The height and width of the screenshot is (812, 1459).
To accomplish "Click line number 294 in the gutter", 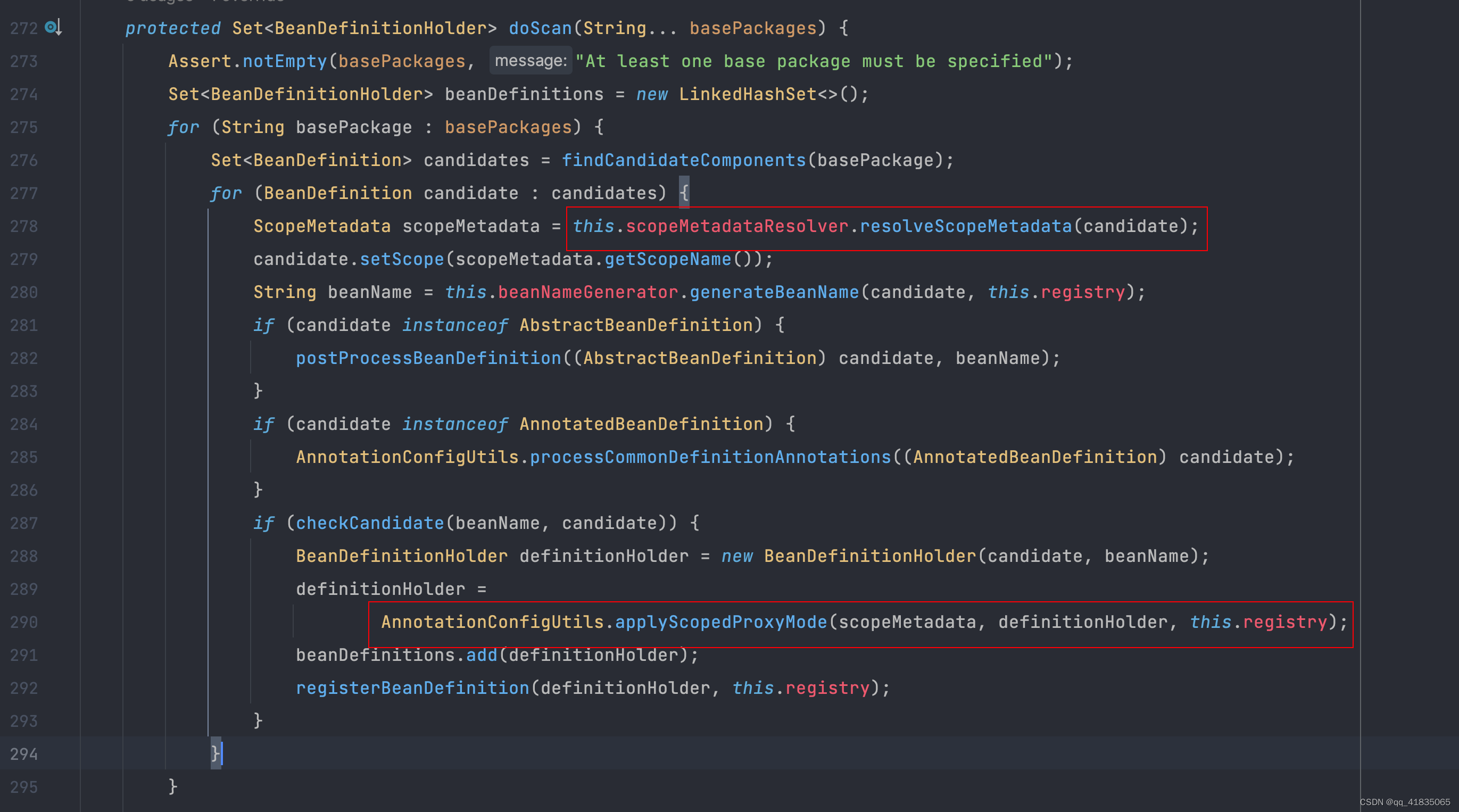I will [24, 754].
